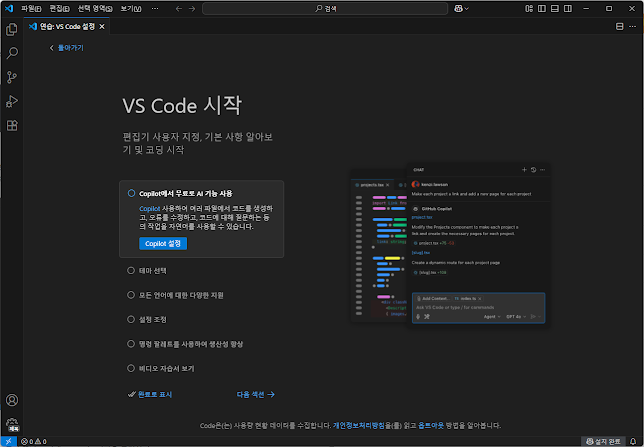
Task: Toggle the bottom panel icon
Action: [x=555, y=9]
